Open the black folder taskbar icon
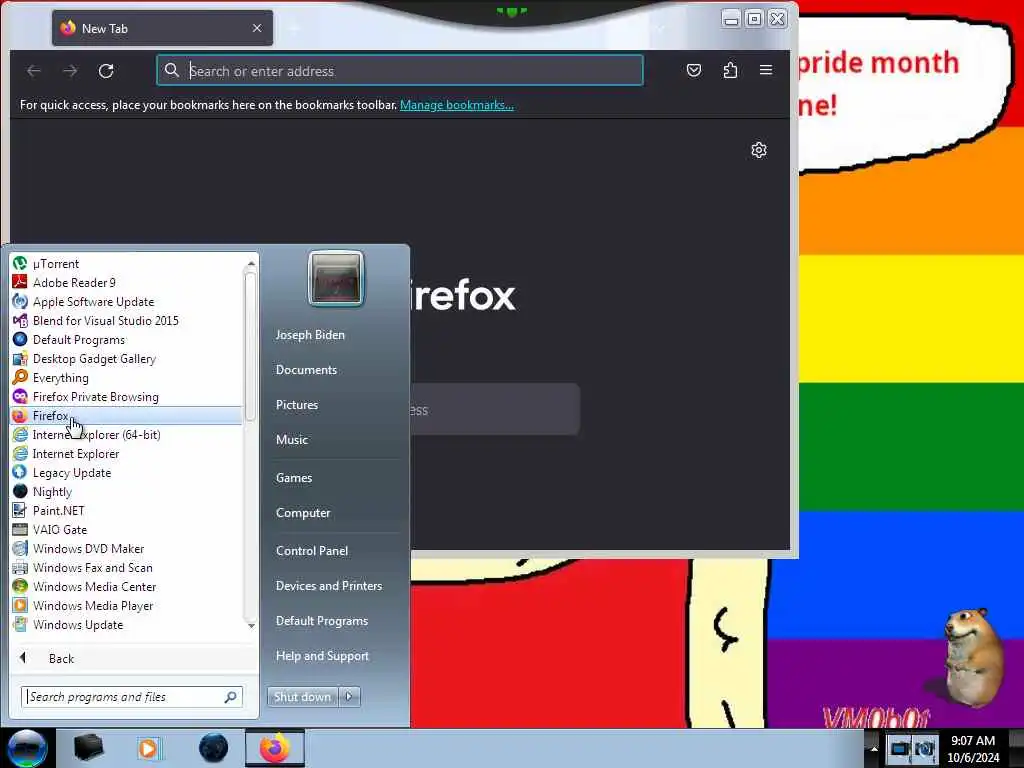Viewport: 1024px width, 768px height. [88, 748]
